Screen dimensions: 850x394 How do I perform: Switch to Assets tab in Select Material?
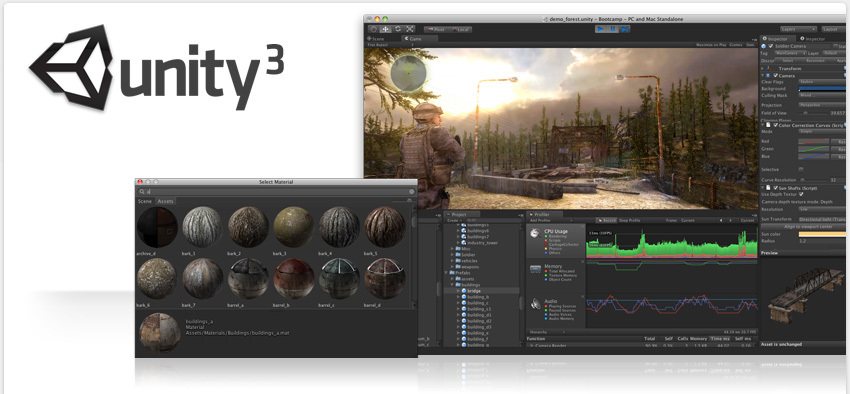point(165,201)
